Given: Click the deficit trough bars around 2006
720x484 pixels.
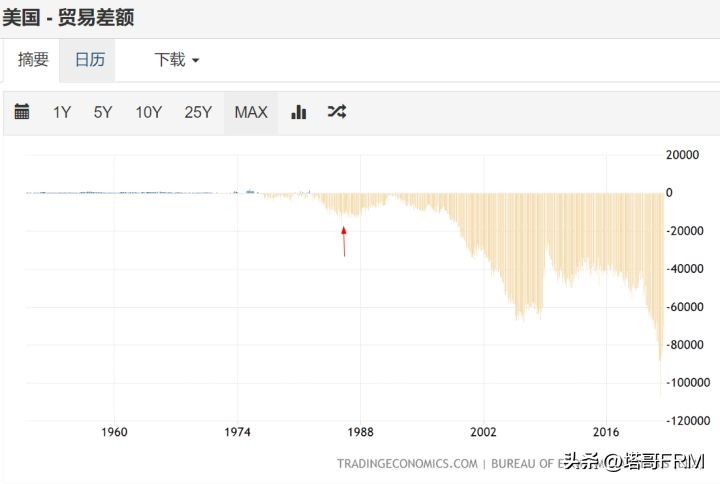Looking at the screenshot, I should (x=520, y=257).
